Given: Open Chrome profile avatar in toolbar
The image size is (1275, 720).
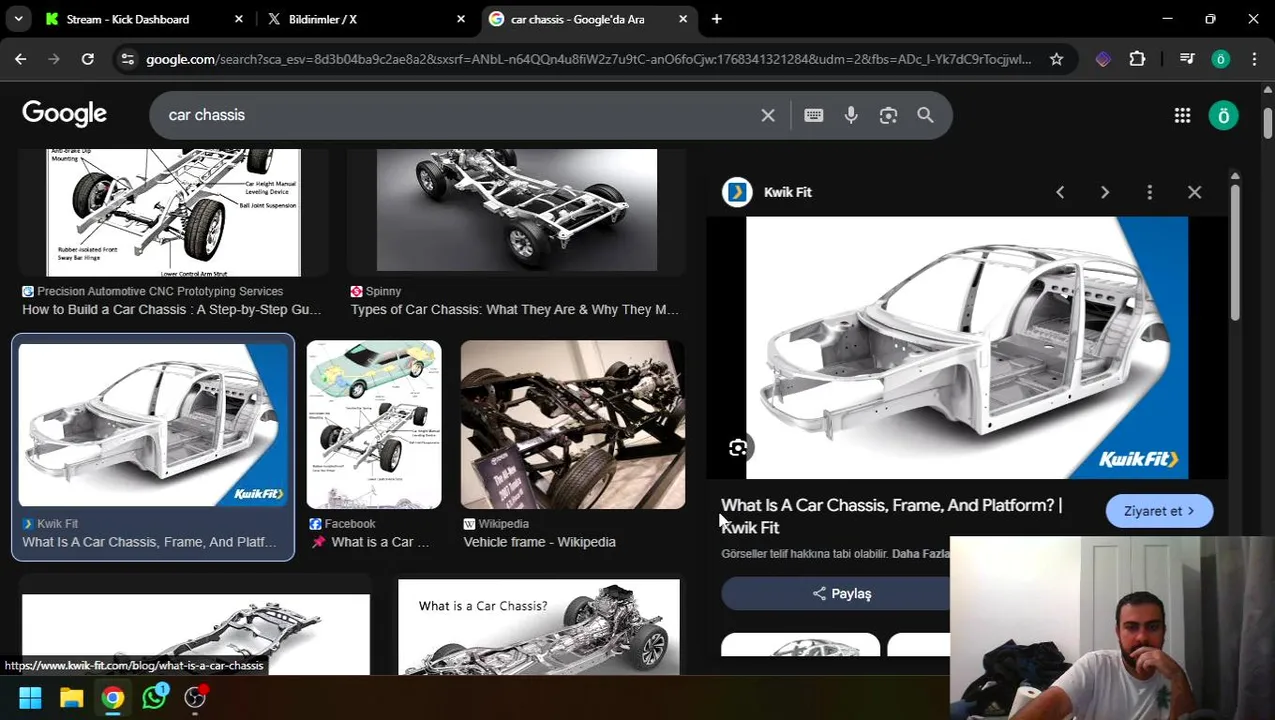Looking at the screenshot, I should [x=1220, y=59].
